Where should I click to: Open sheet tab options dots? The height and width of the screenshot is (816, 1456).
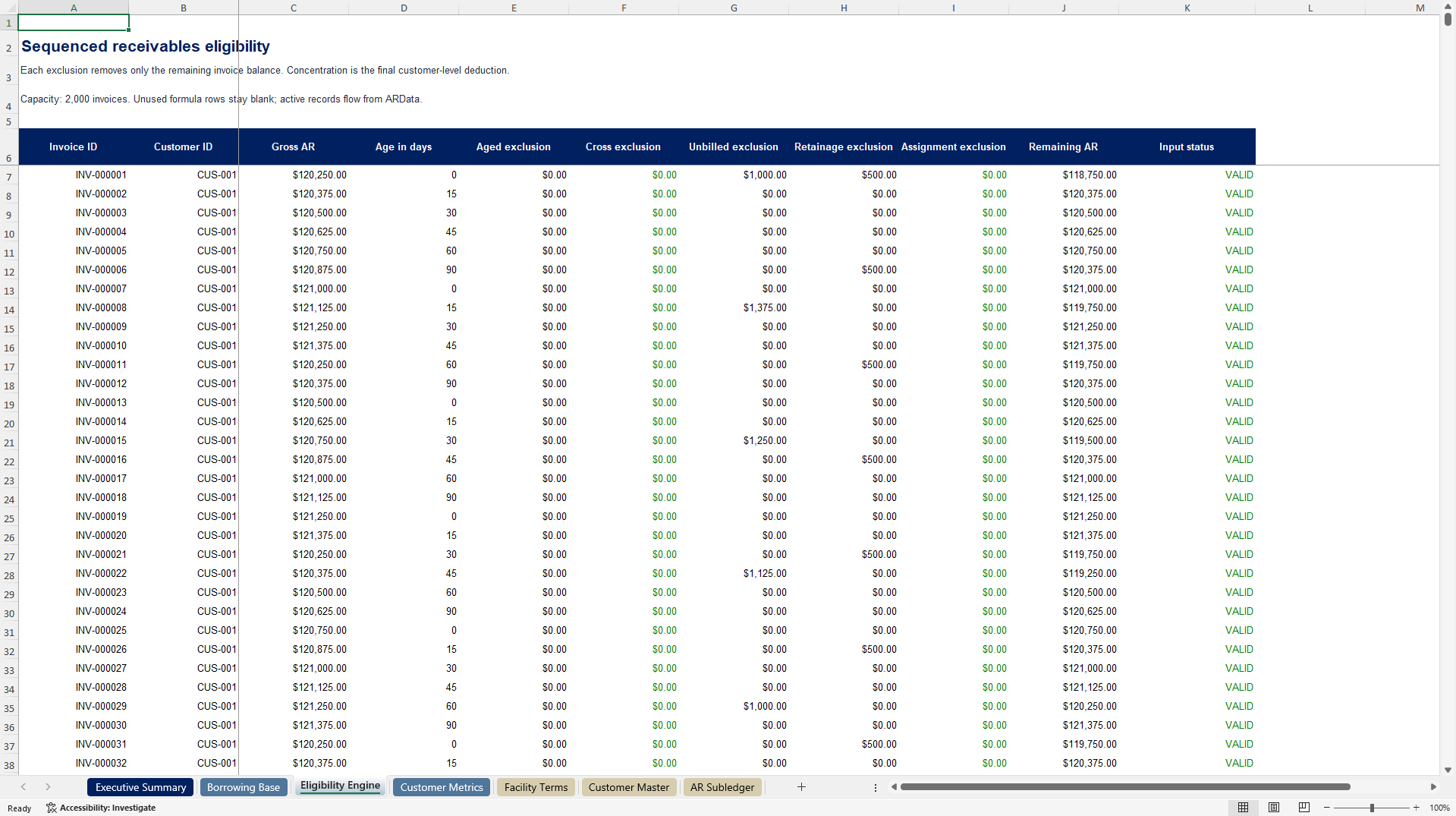pyautogui.click(x=876, y=788)
